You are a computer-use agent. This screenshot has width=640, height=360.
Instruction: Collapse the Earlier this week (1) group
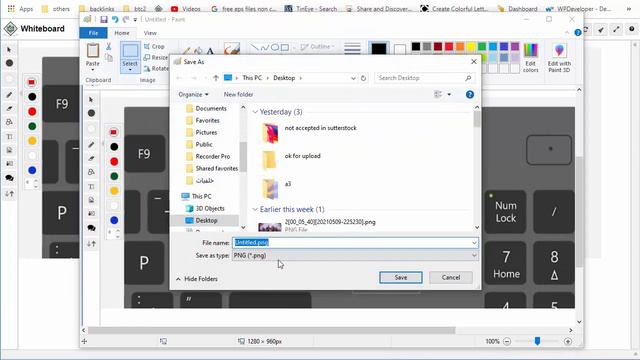pos(255,209)
